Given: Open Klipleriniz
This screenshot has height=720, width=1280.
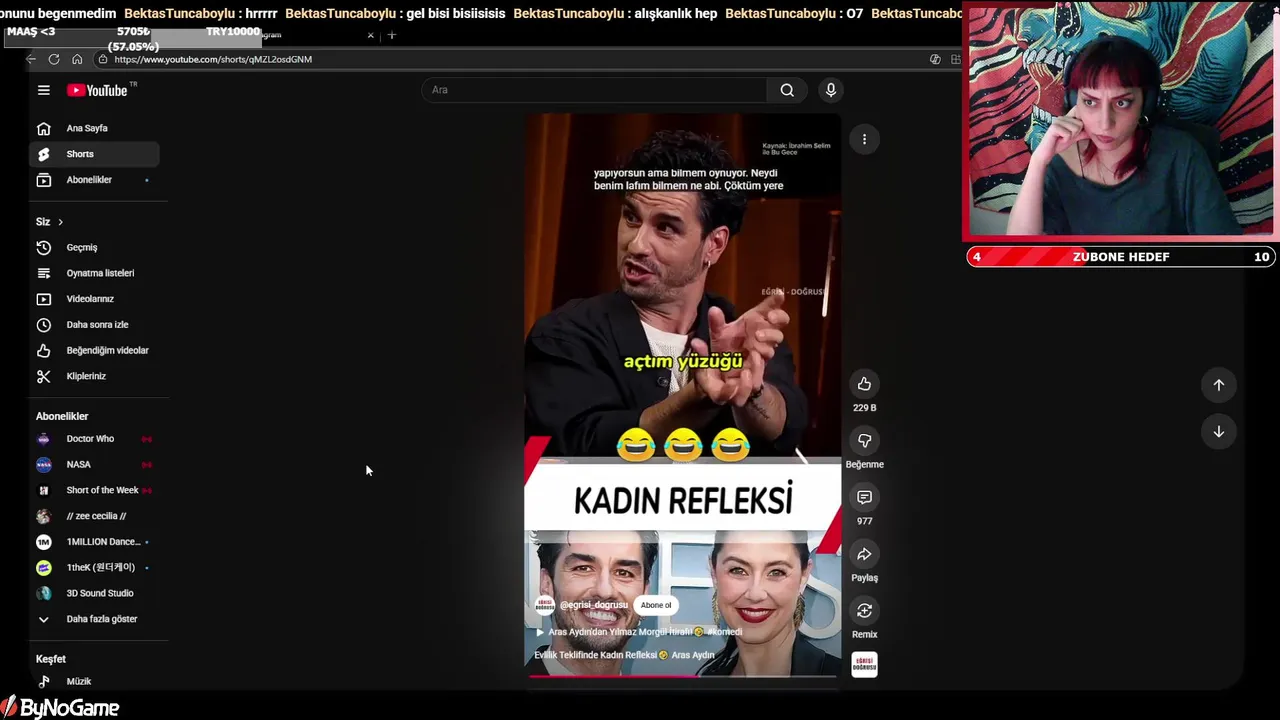Looking at the screenshot, I should tap(94, 376).
